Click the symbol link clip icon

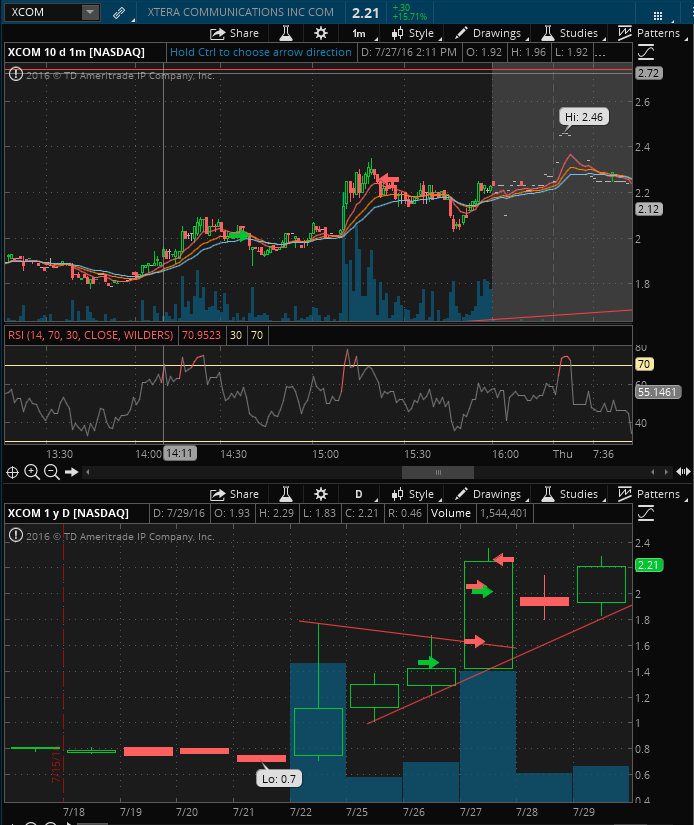pos(119,13)
